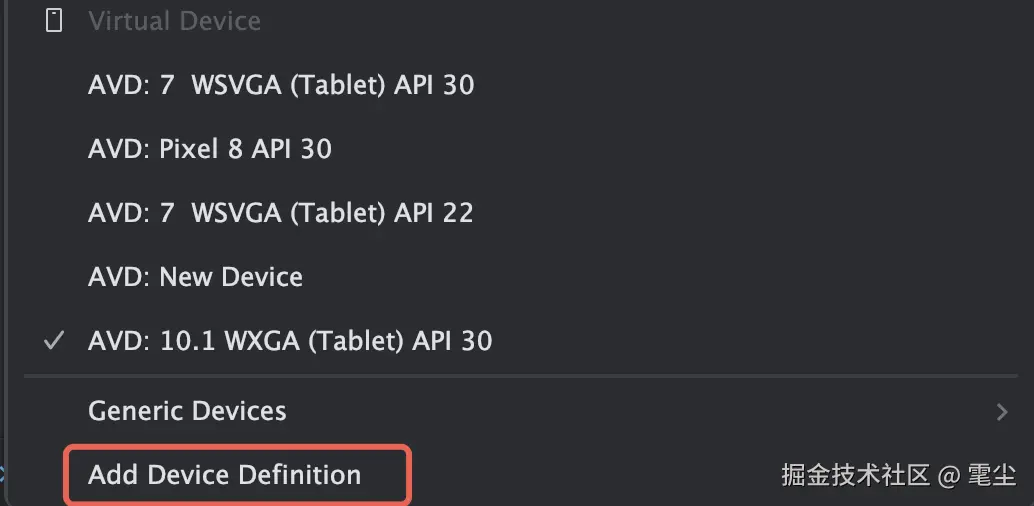Click the checkmark next to 10.1 WXGA
1034x506 pixels.
click(53, 340)
